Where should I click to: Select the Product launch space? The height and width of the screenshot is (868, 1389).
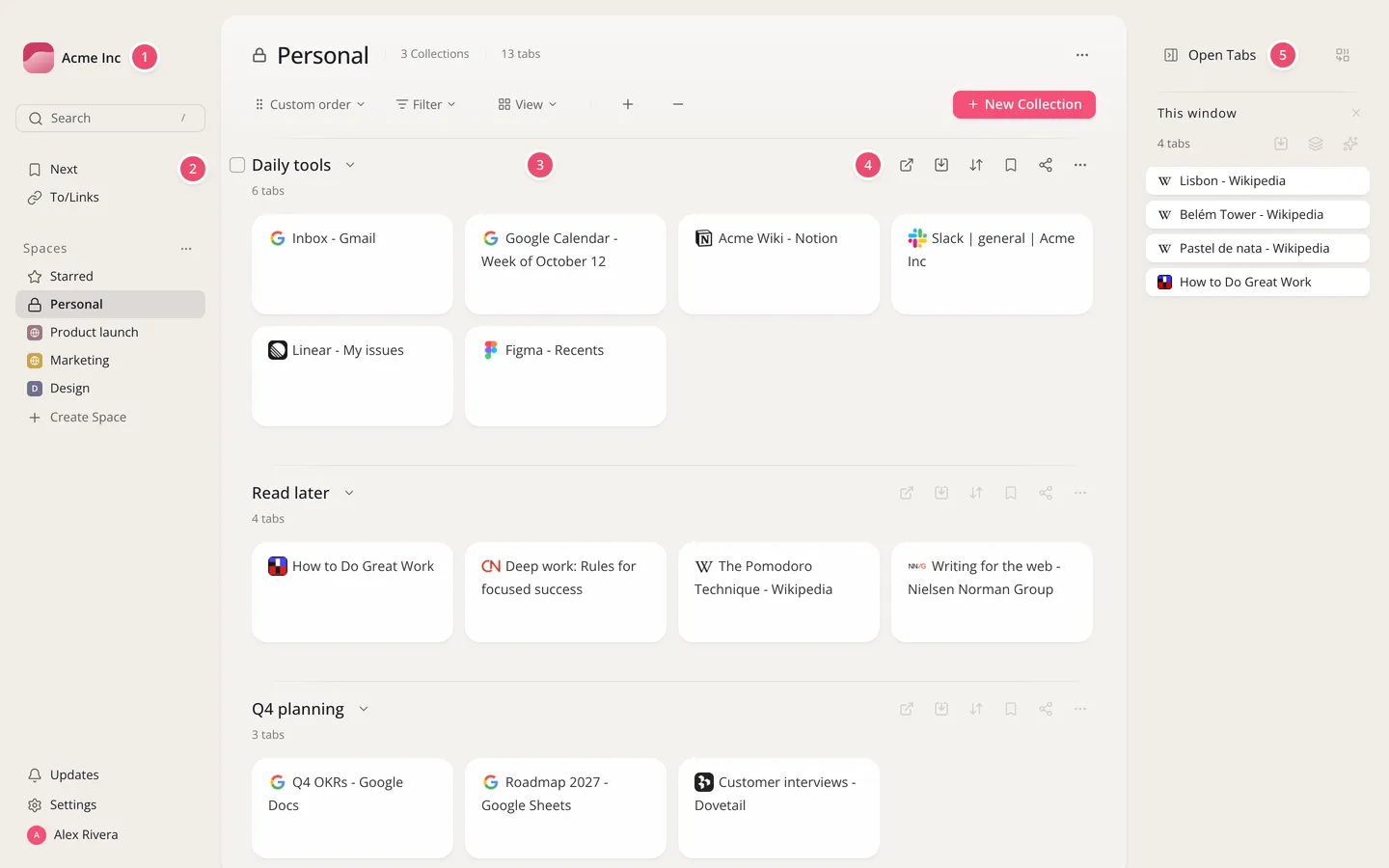(x=110, y=332)
